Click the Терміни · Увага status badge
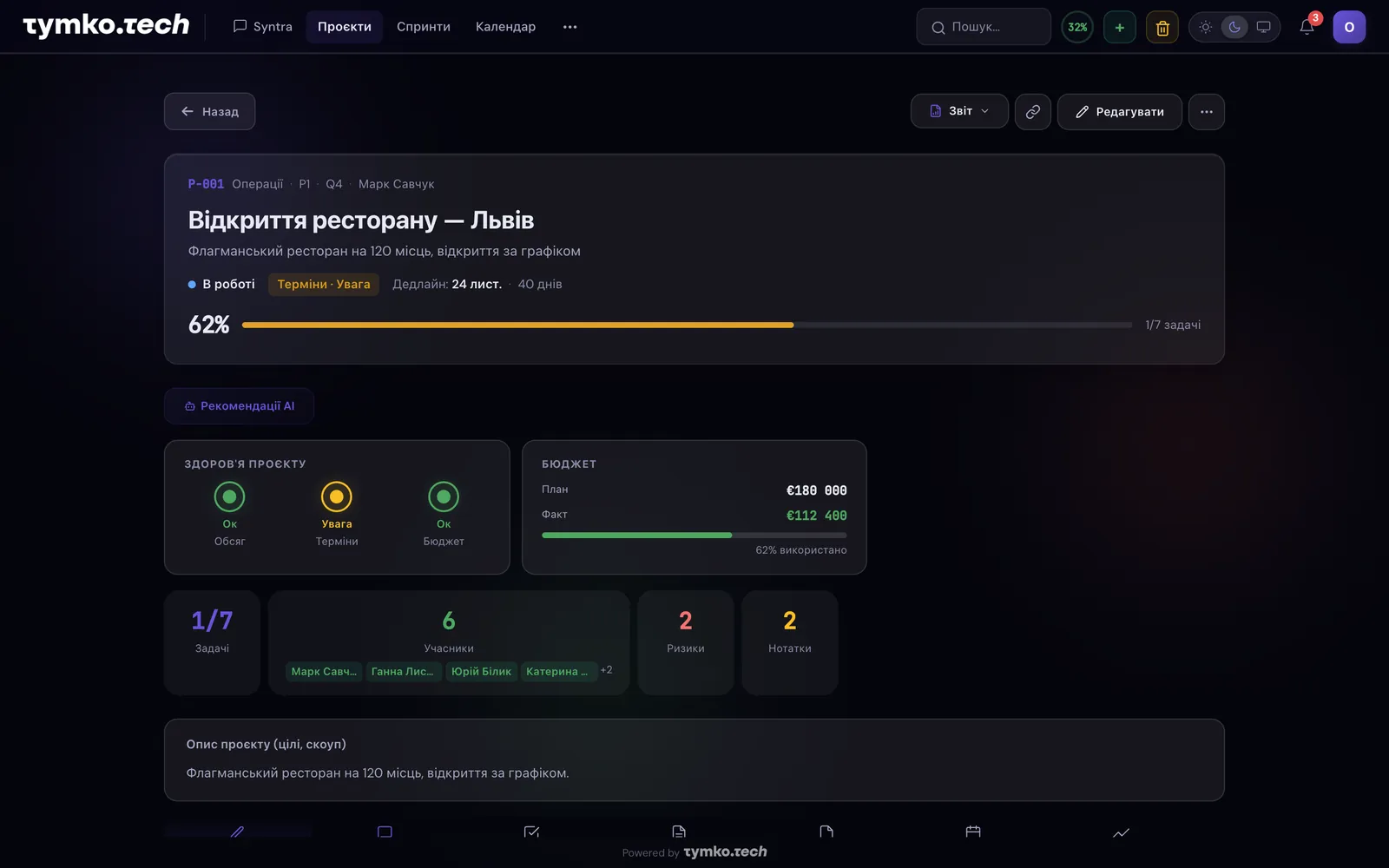1389x868 pixels. pyautogui.click(x=324, y=284)
